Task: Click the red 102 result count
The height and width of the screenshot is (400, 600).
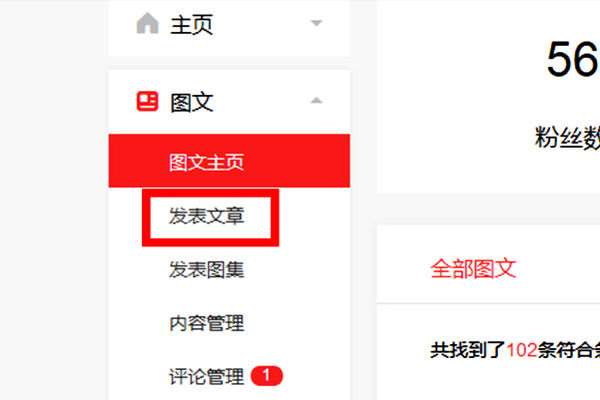Action: pos(522,349)
